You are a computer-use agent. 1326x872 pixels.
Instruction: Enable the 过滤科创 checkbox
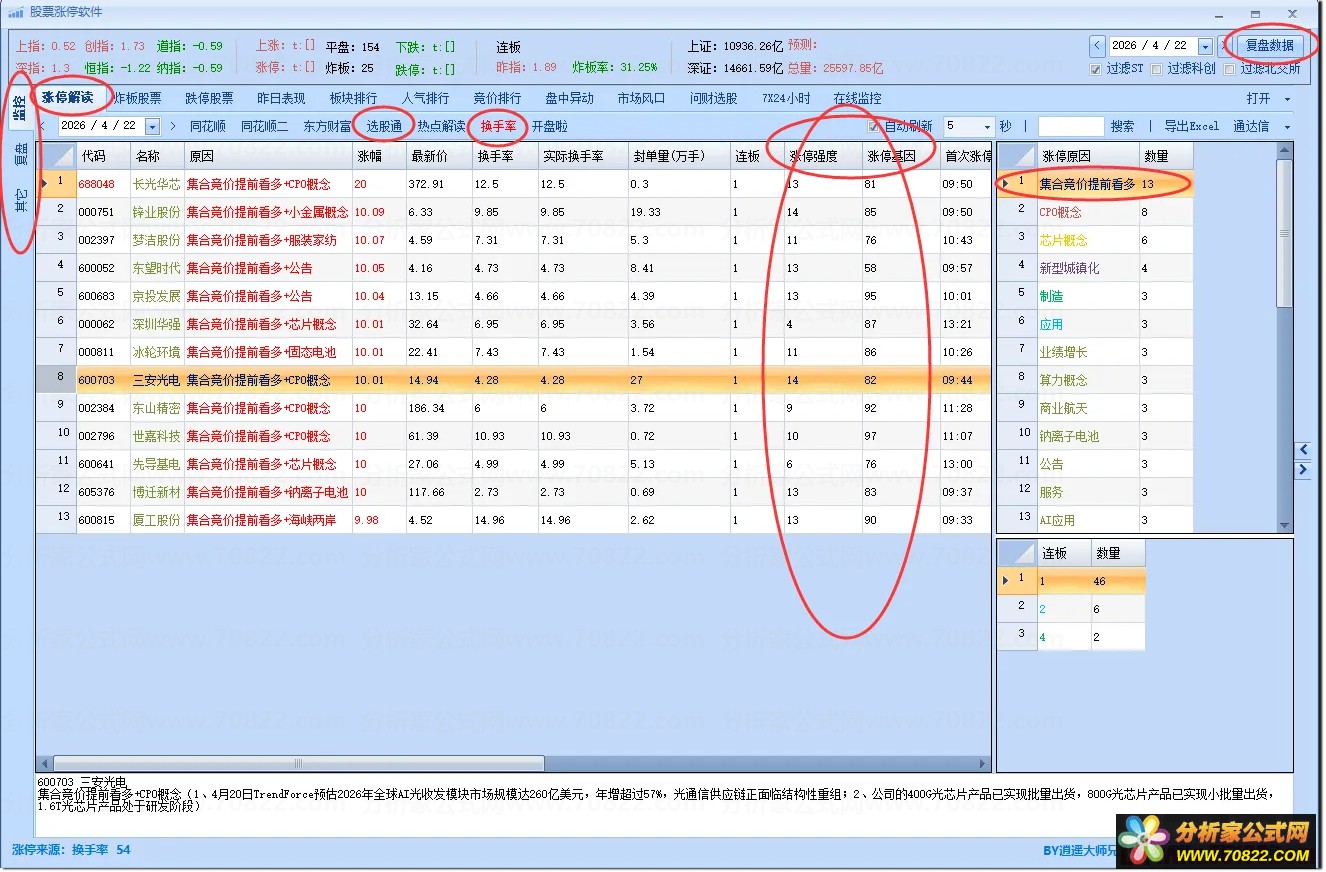(x=1157, y=70)
